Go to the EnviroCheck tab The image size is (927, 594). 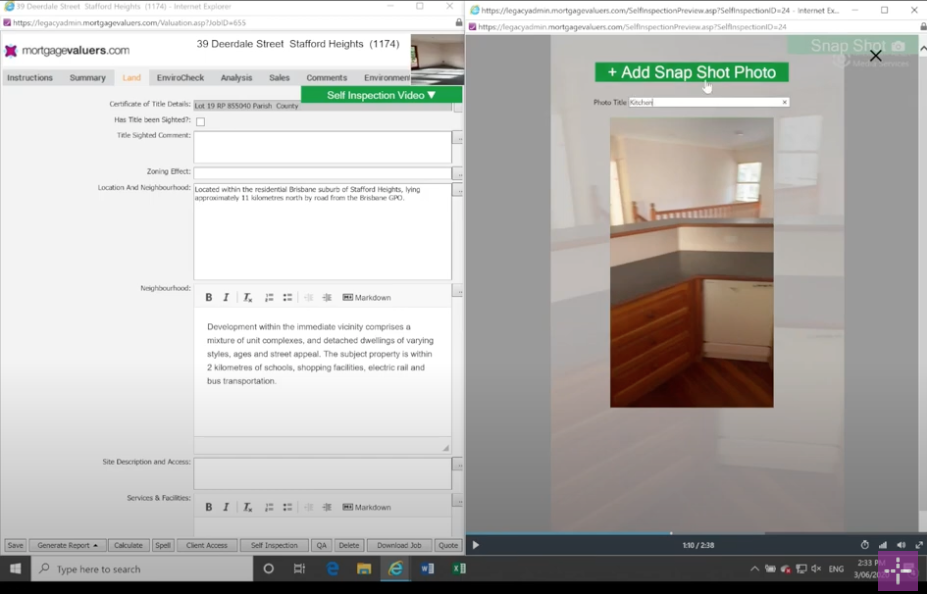tap(180, 77)
